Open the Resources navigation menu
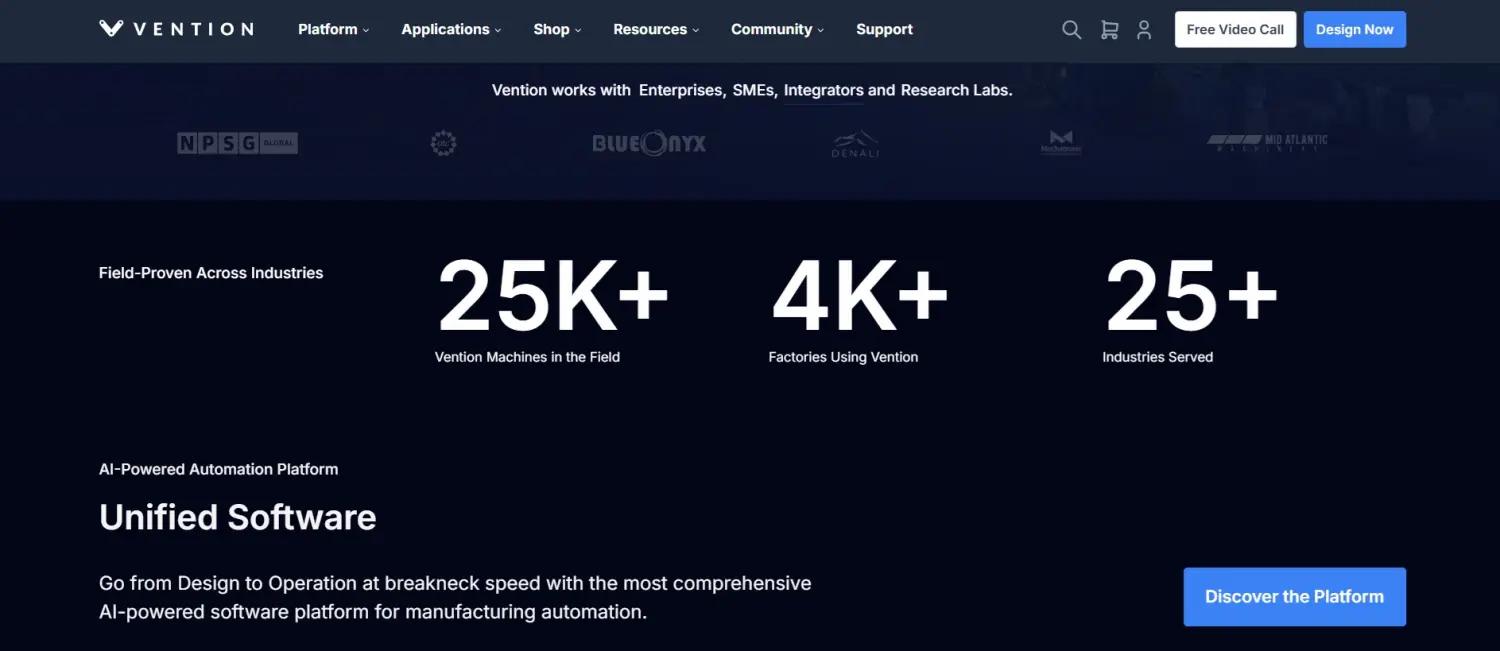 point(656,29)
